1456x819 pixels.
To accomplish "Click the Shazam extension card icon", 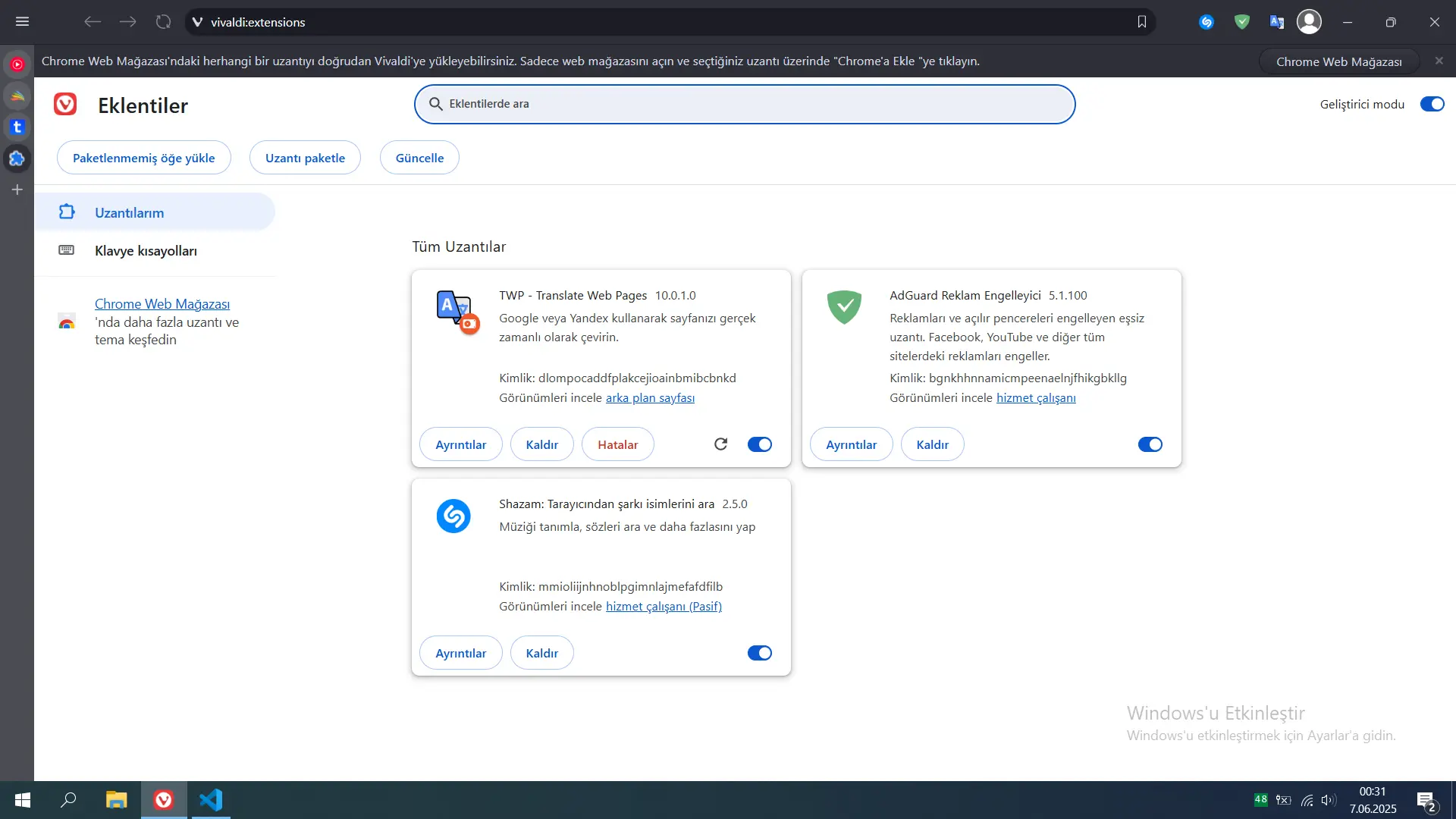I will [x=453, y=516].
